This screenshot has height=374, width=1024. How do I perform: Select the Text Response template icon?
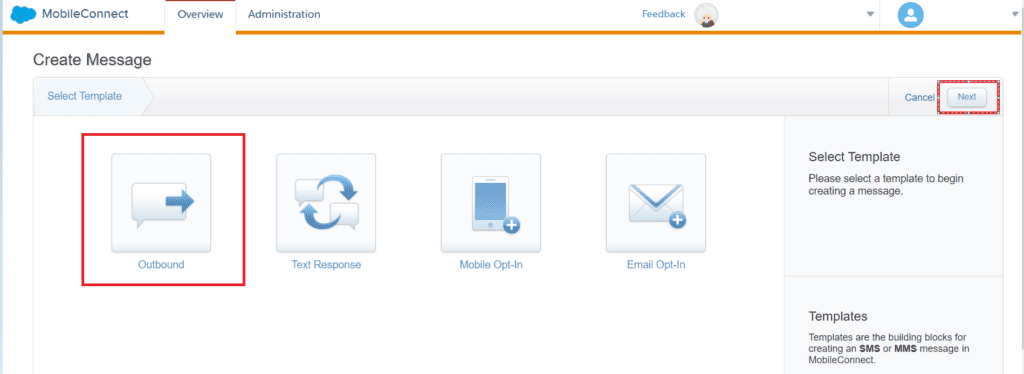[x=326, y=203]
